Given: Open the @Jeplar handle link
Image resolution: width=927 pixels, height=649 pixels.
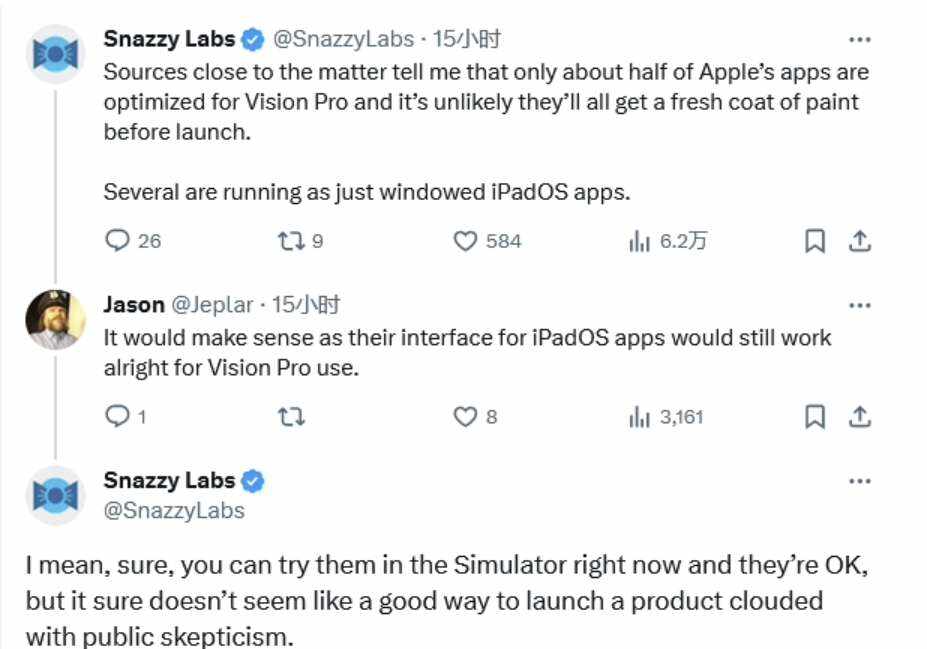Looking at the screenshot, I should (212, 305).
